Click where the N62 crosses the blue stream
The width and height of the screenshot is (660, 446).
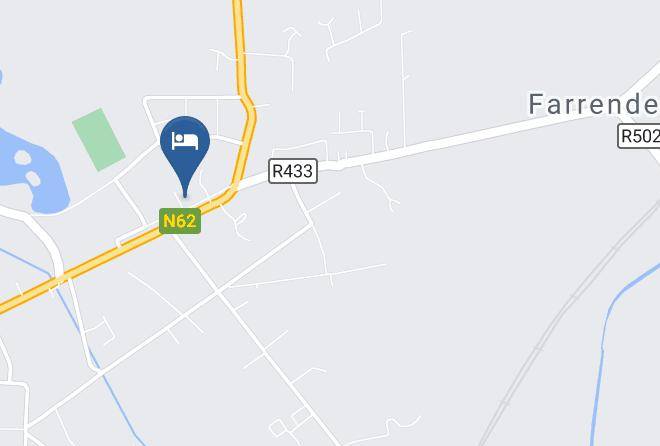(58, 279)
